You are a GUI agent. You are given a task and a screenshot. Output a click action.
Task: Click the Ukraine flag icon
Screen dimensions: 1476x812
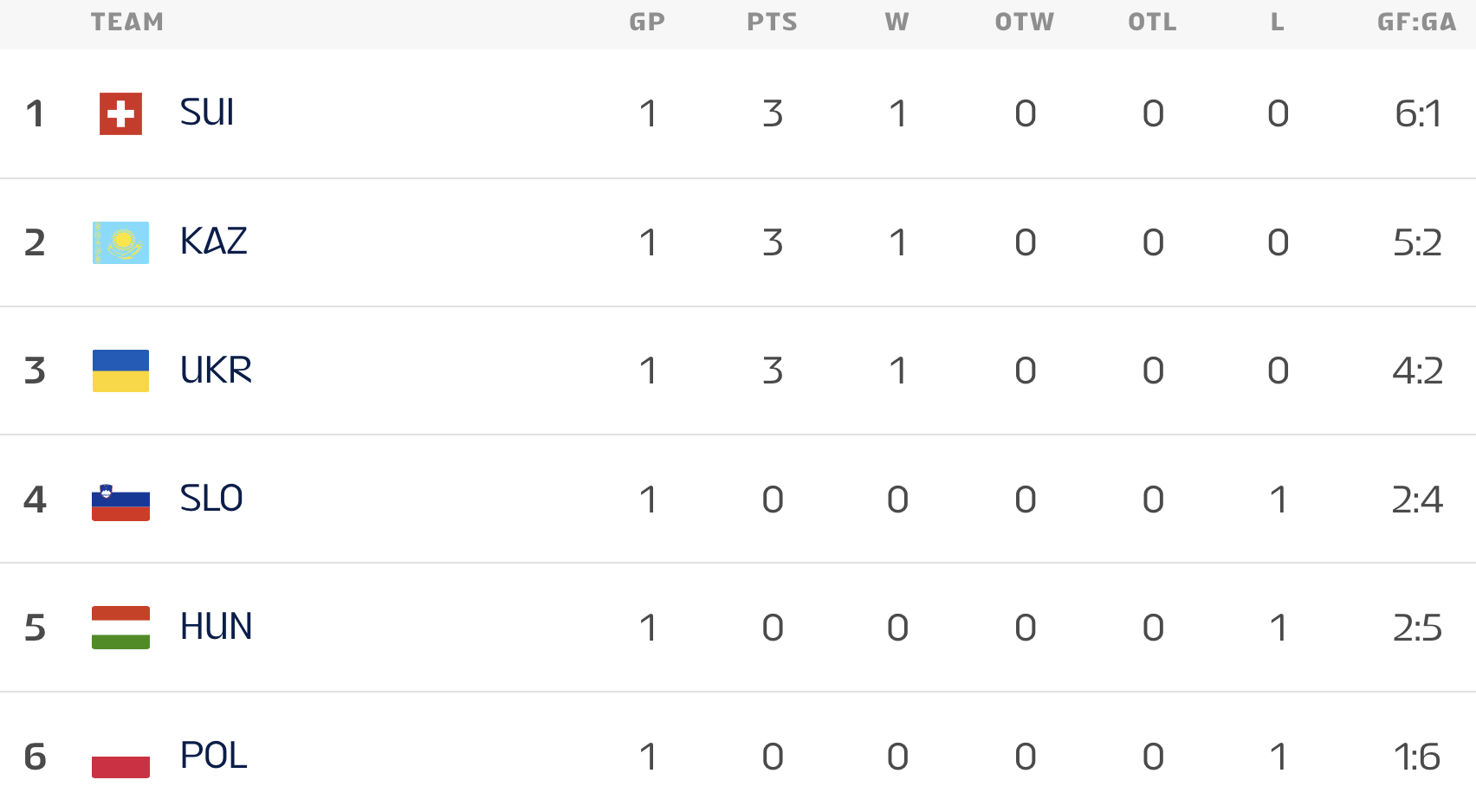pos(120,371)
